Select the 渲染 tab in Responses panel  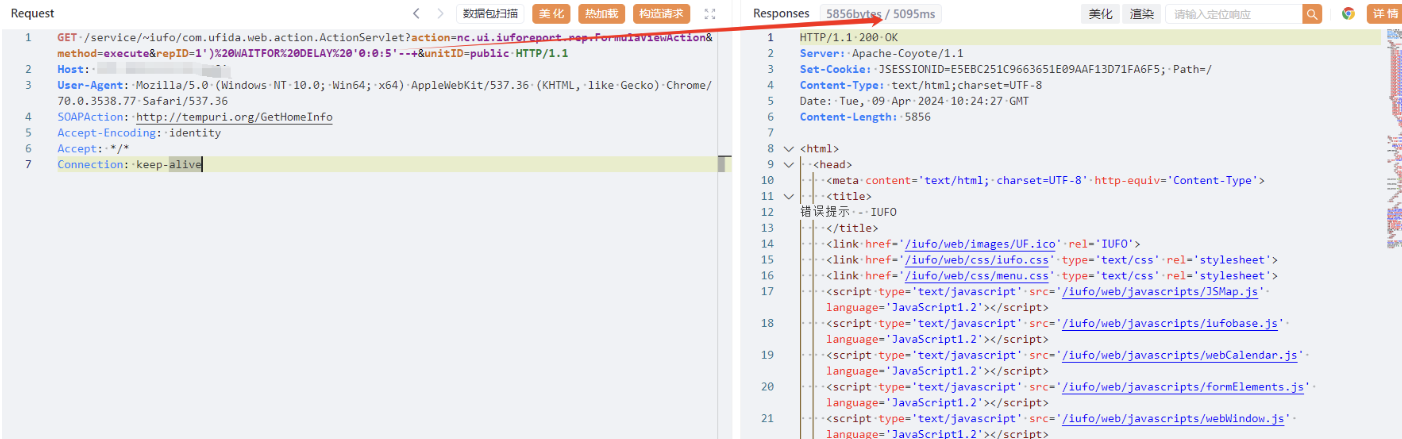tap(1141, 14)
